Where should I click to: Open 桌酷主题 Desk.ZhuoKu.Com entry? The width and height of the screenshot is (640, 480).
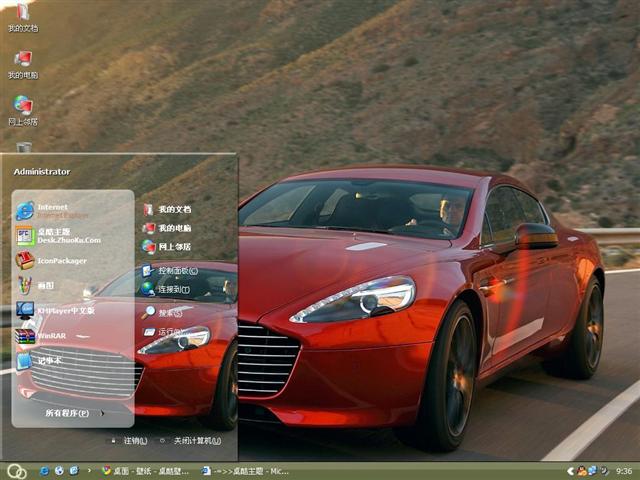(58, 236)
